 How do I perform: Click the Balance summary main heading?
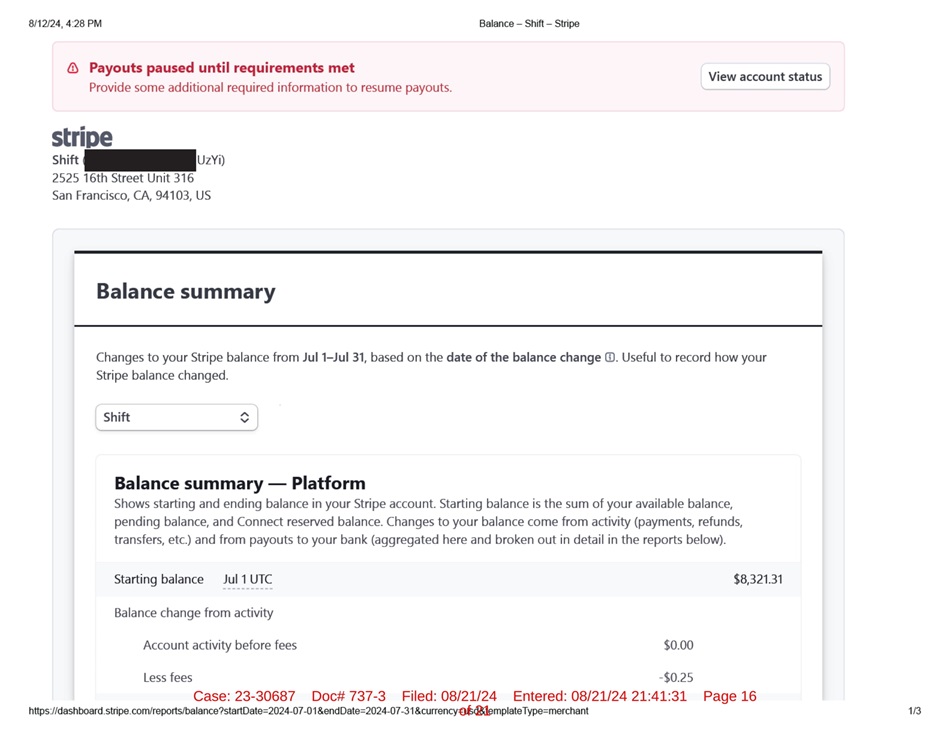[185, 292]
